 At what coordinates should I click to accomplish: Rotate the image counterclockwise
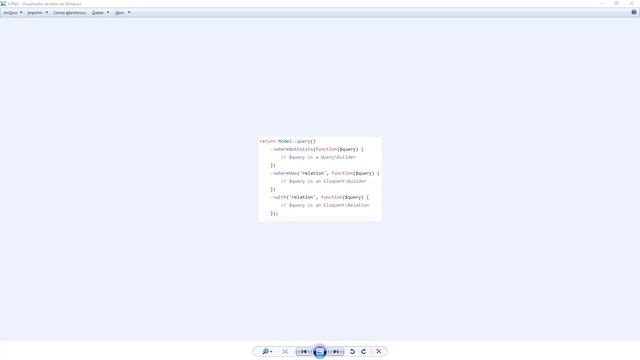point(352,351)
